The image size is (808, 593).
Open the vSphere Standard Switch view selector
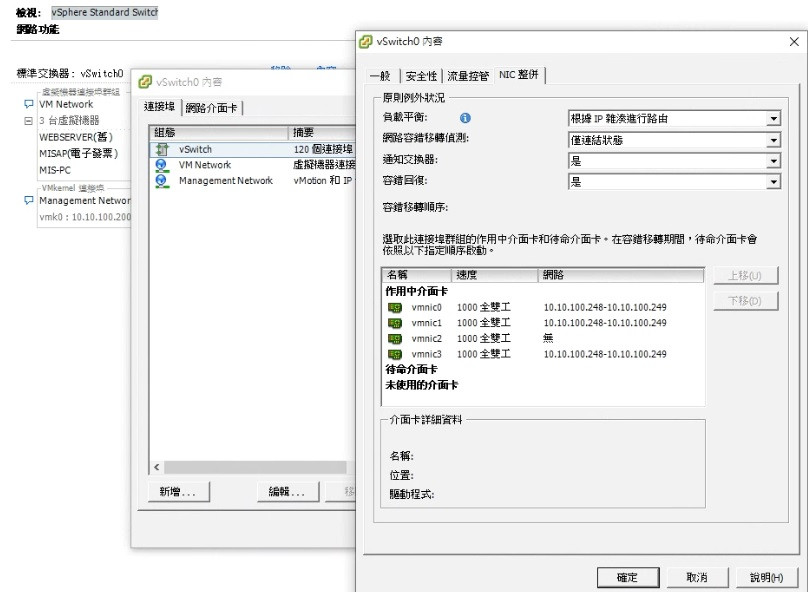(105, 12)
